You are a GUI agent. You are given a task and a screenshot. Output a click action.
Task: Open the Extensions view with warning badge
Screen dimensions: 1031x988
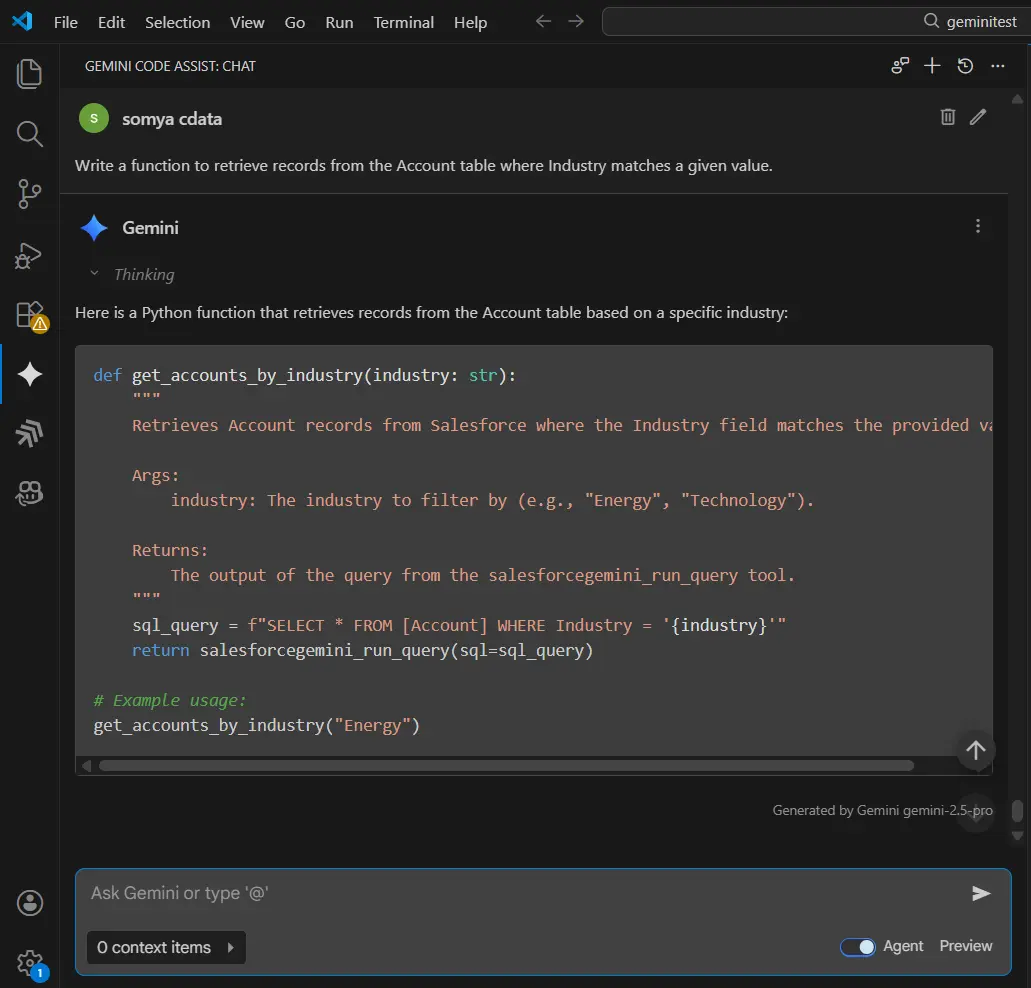pyautogui.click(x=30, y=315)
